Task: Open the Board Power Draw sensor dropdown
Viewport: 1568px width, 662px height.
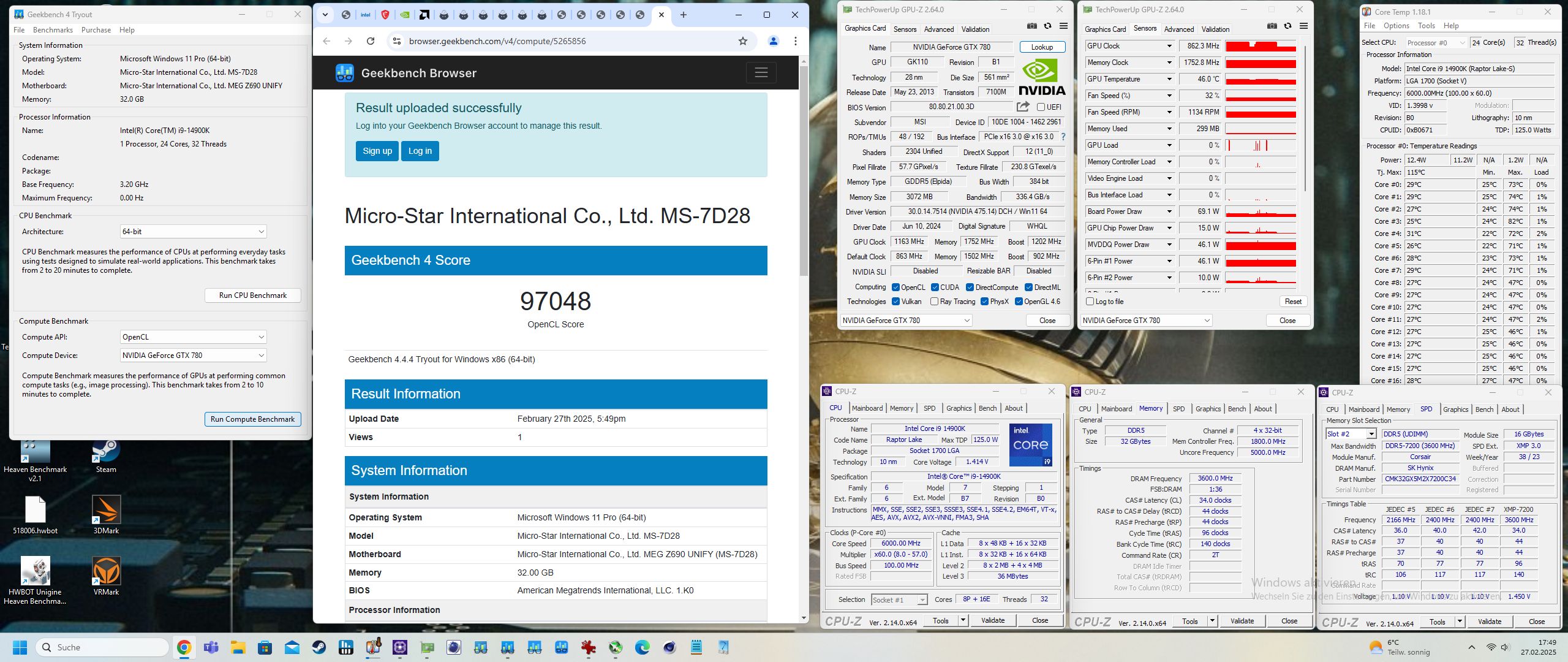Action: tap(1169, 211)
